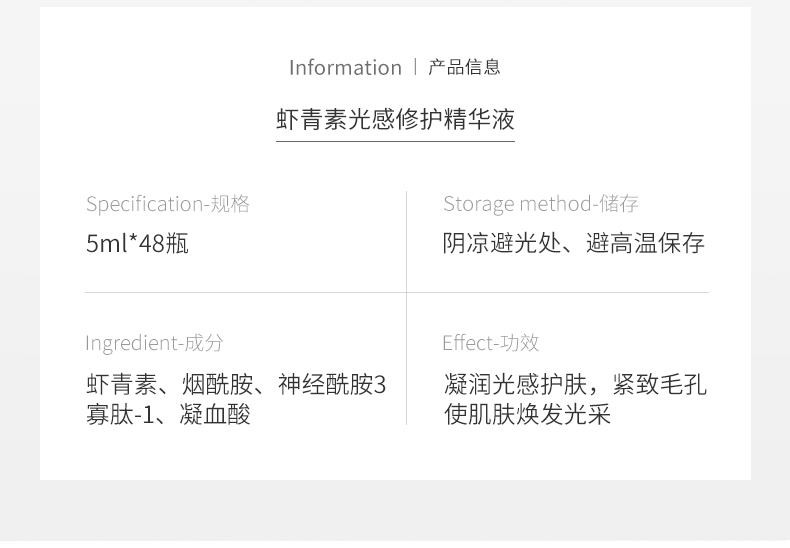Click the 5ml*48瓶 specification value
790x548 pixels.
click(137, 244)
